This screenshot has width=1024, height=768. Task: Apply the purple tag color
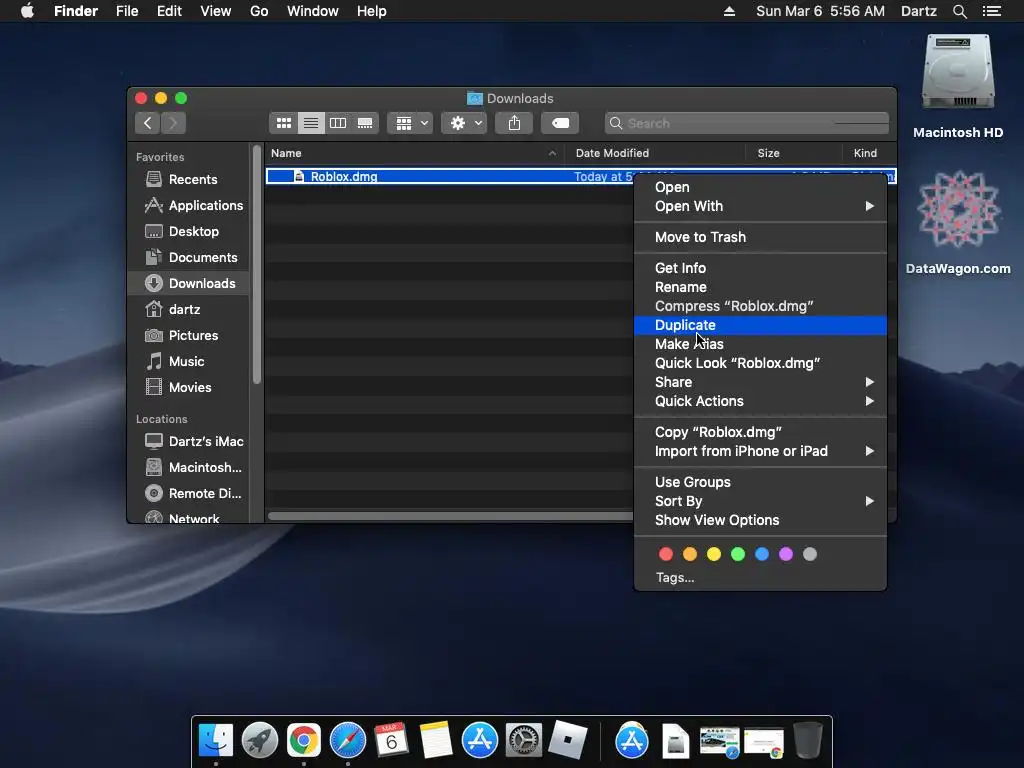pyautogui.click(x=786, y=554)
